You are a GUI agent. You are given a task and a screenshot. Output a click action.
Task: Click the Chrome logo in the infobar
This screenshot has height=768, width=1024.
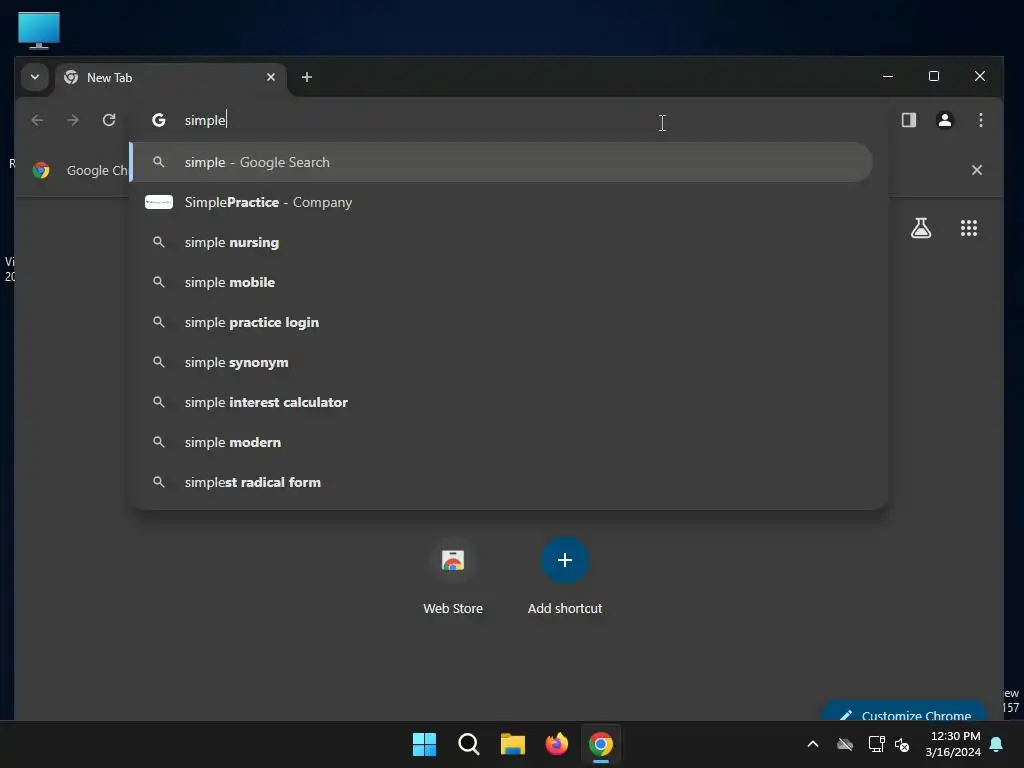click(x=41, y=170)
